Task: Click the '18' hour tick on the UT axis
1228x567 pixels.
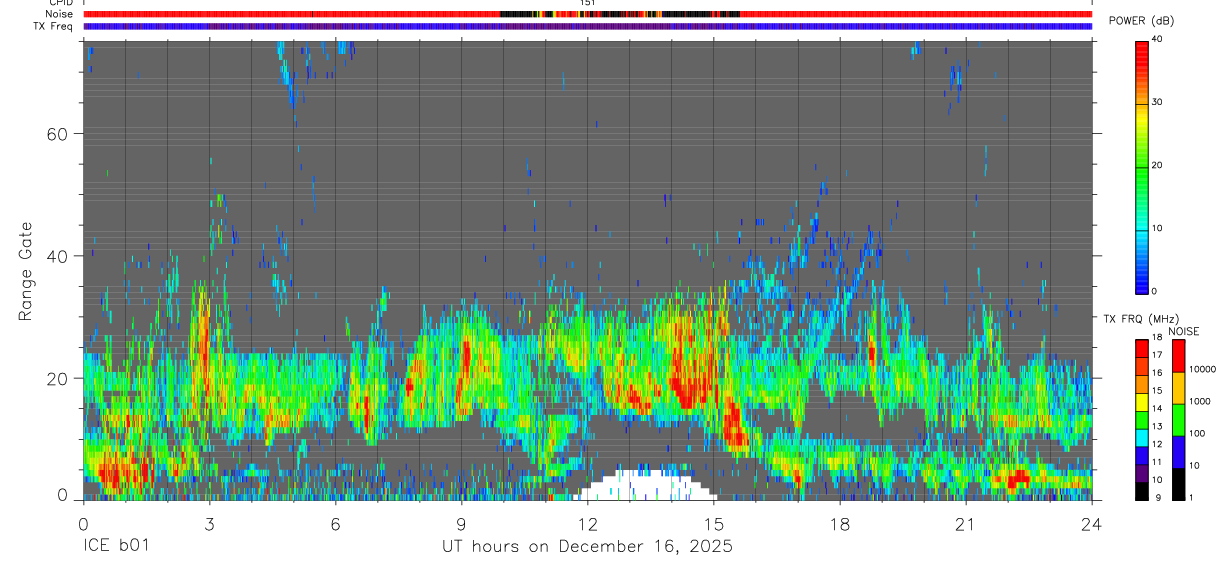Action: point(840,524)
